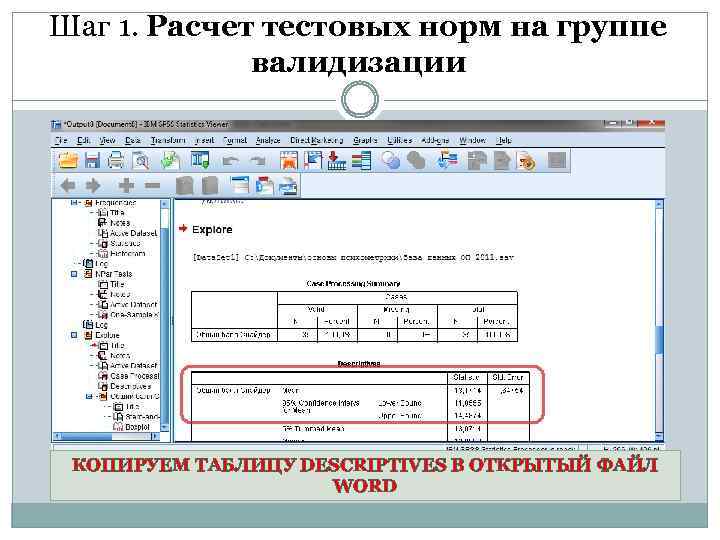This screenshot has width=720, height=540.
Task: Open the Direct Marketing menu
Action: click(x=316, y=141)
